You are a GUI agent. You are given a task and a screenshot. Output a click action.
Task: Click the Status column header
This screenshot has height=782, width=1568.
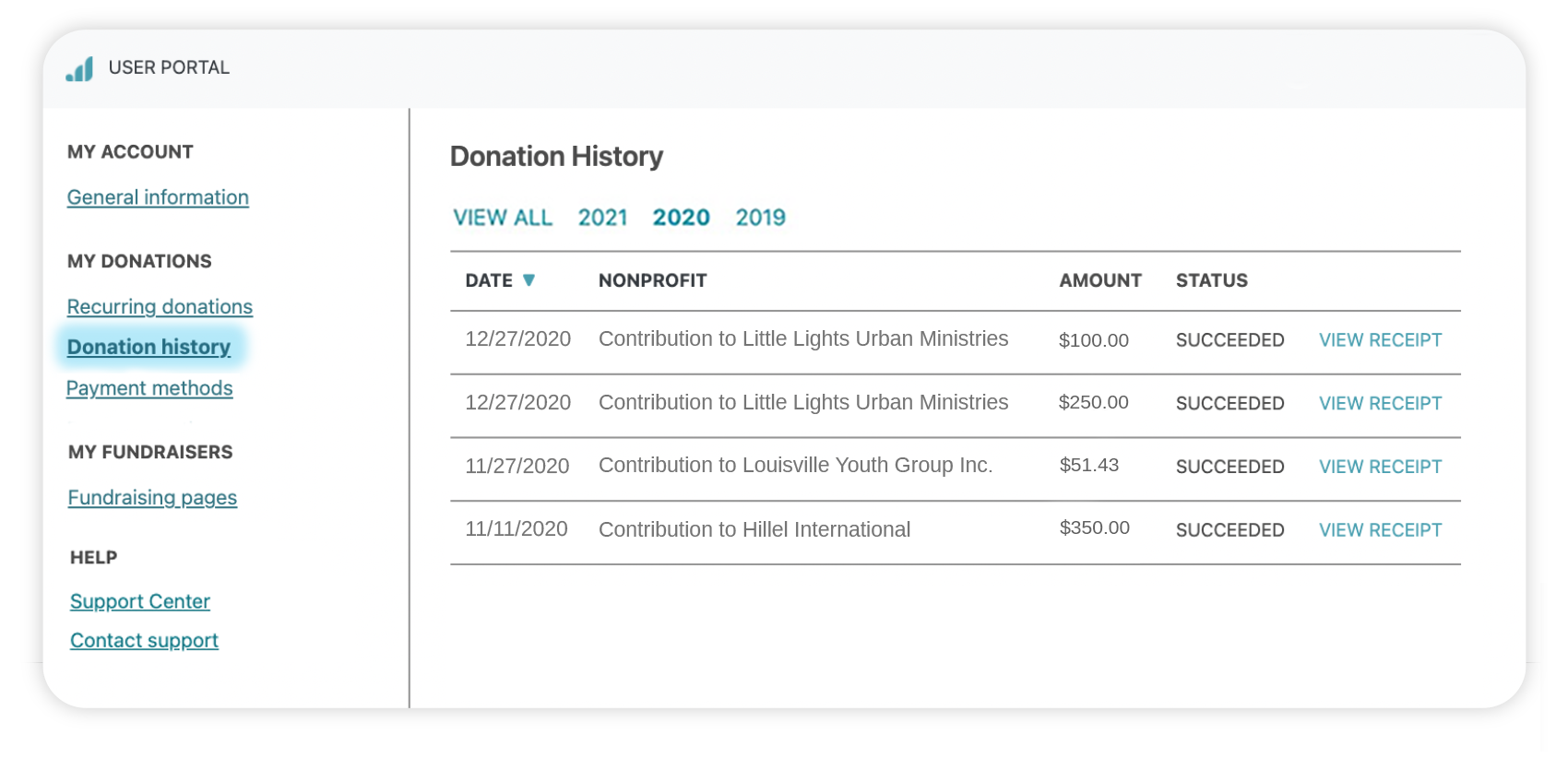1211,280
